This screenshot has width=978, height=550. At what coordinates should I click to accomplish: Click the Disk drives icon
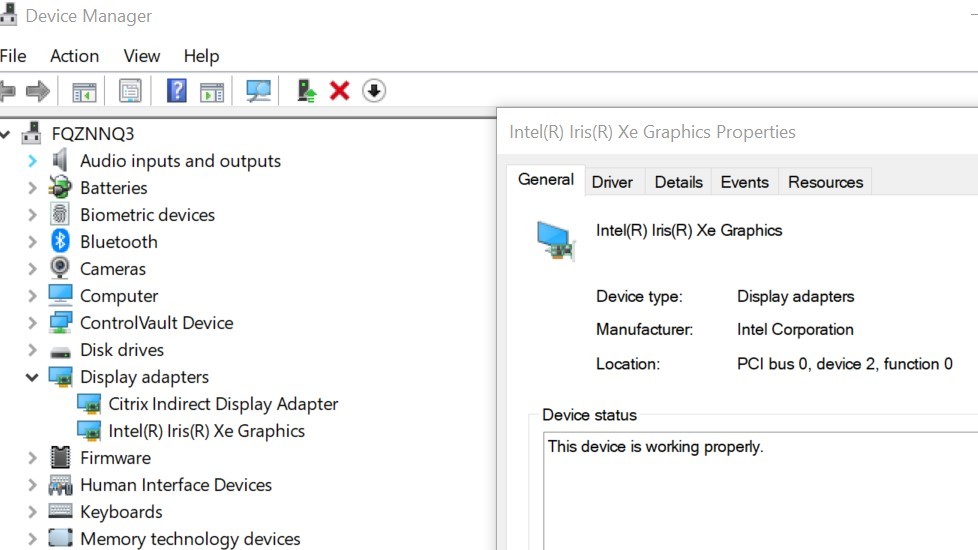[x=60, y=351]
